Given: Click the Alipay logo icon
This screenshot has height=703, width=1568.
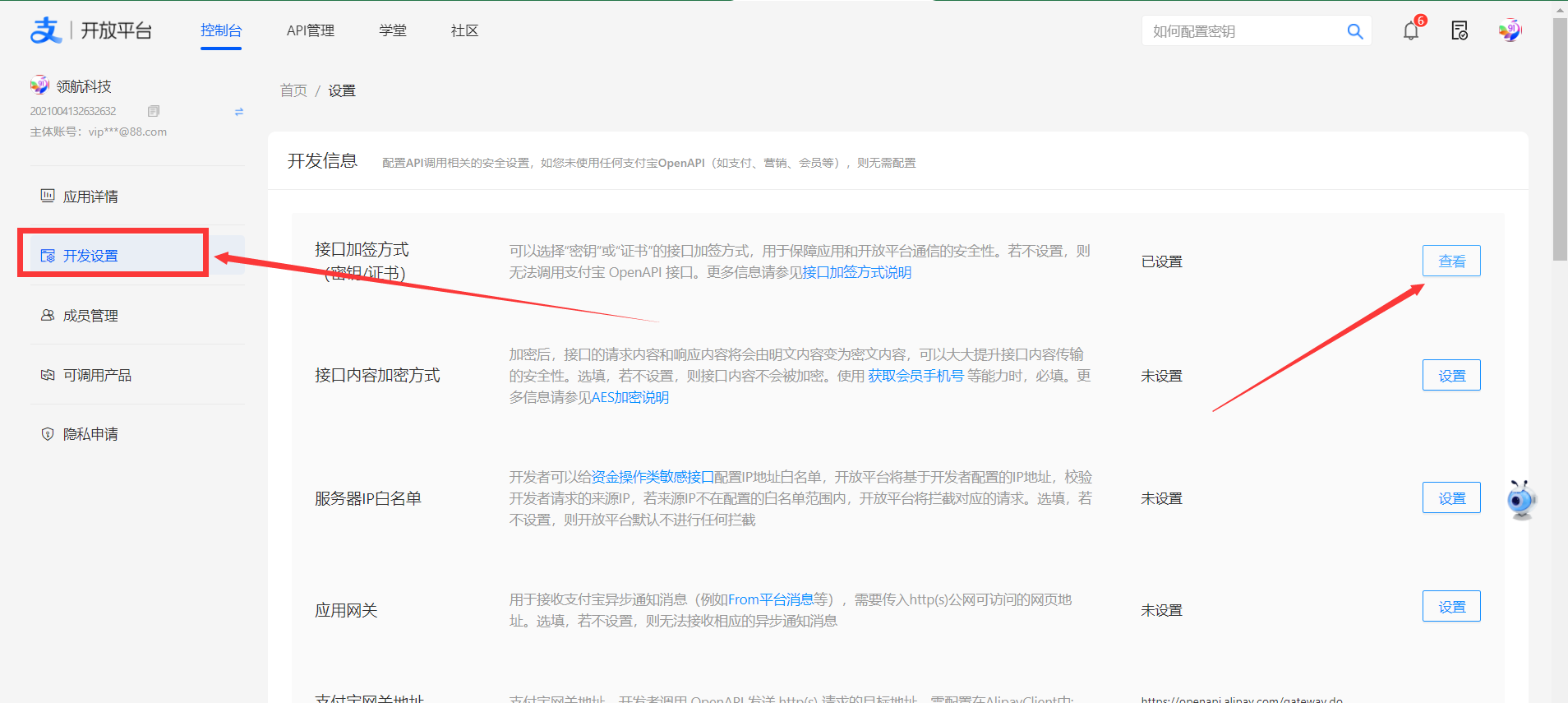Looking at the screenshot, I should coord(46,30).
